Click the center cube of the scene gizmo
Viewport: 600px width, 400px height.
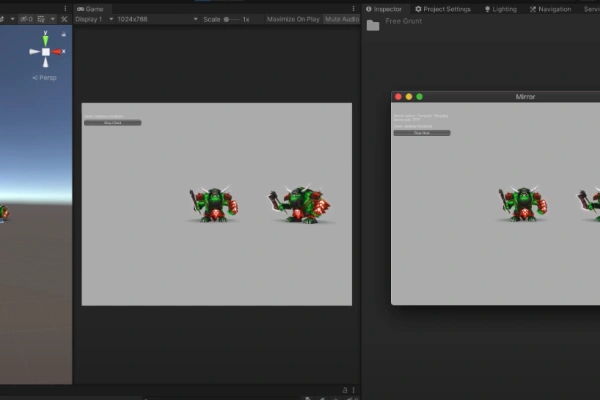(x=45, y=51)
